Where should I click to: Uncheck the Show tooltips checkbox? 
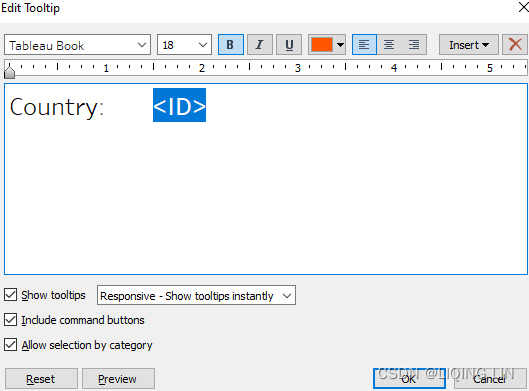click(10, 295)
